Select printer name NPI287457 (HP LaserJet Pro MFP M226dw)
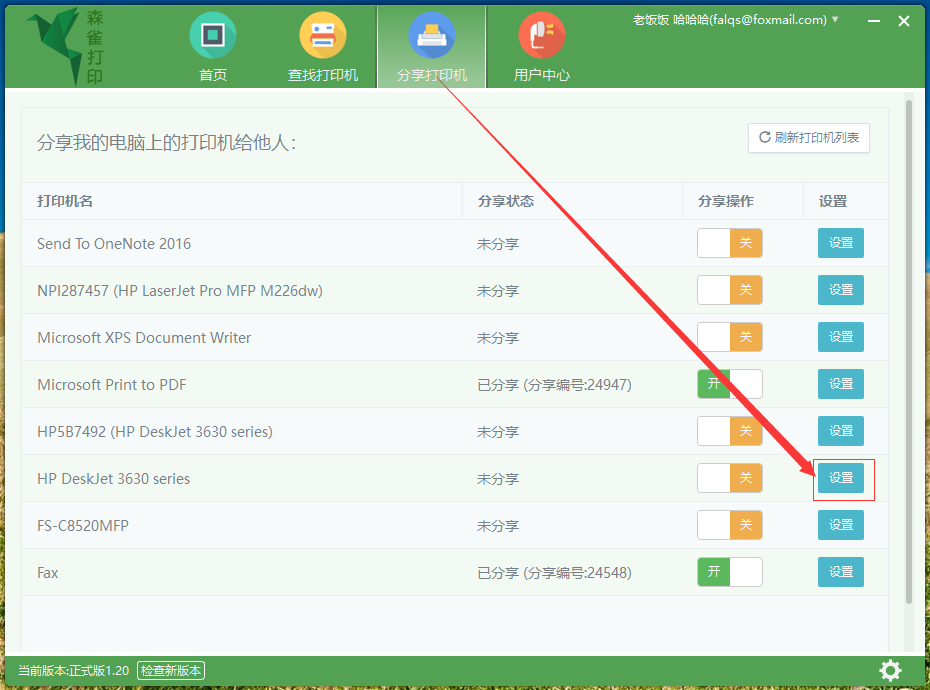The width and height of the screenshot is (930, 690). pyautogui.click(x=180, y=291)
